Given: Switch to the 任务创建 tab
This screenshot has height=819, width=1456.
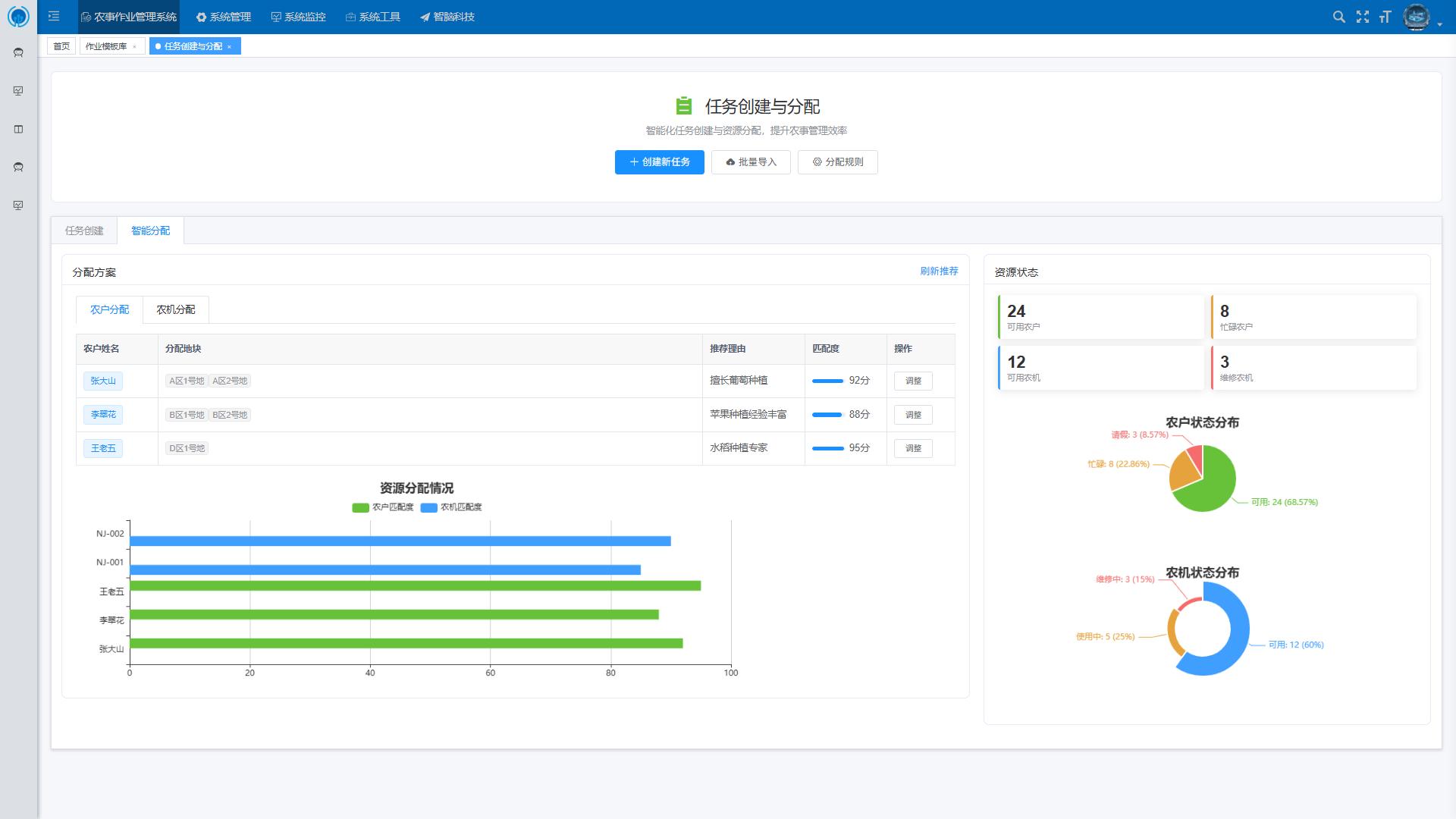Looking at the screenshot, I should [84, 231].
